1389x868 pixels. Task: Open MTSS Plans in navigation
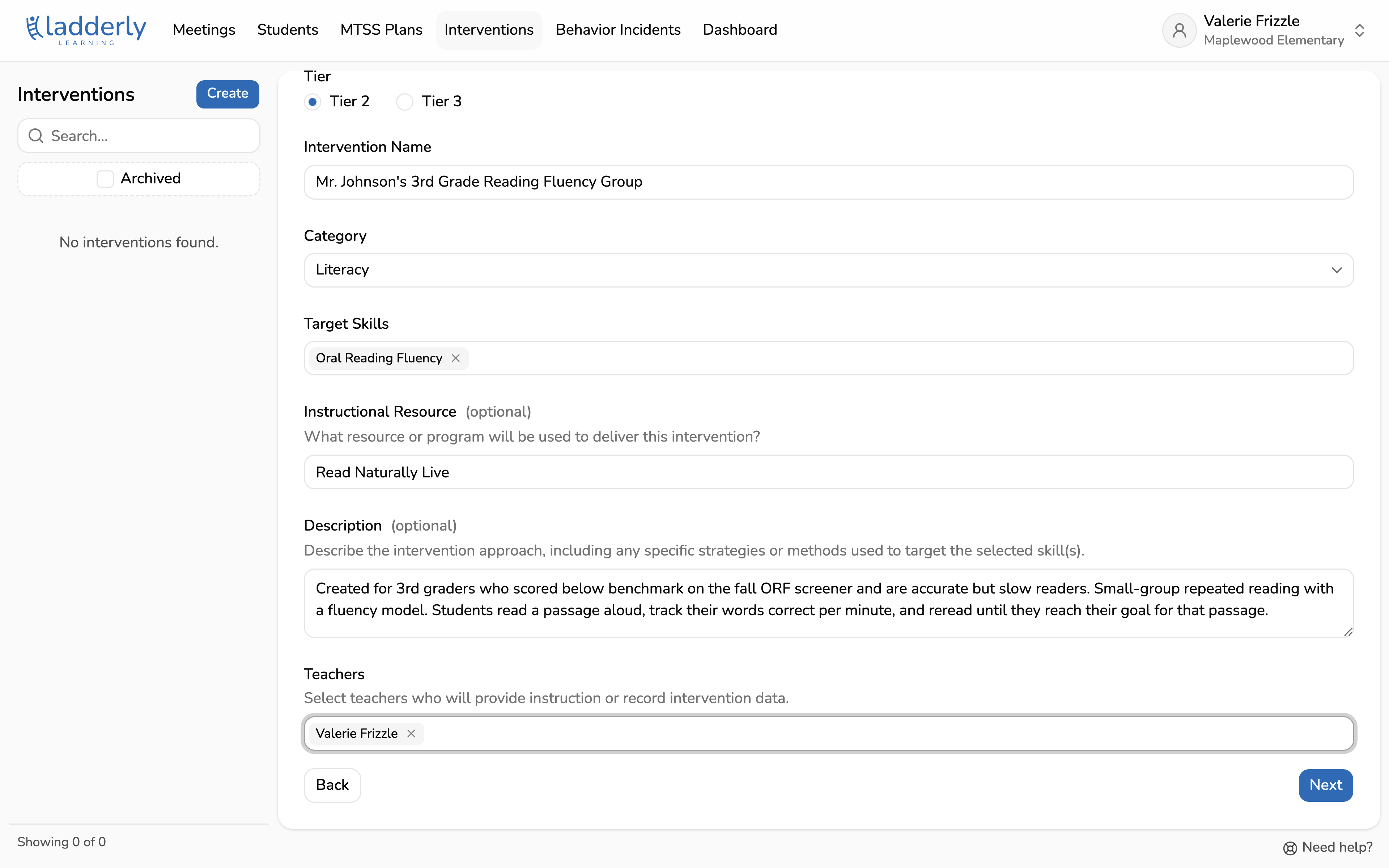[381, 30]
